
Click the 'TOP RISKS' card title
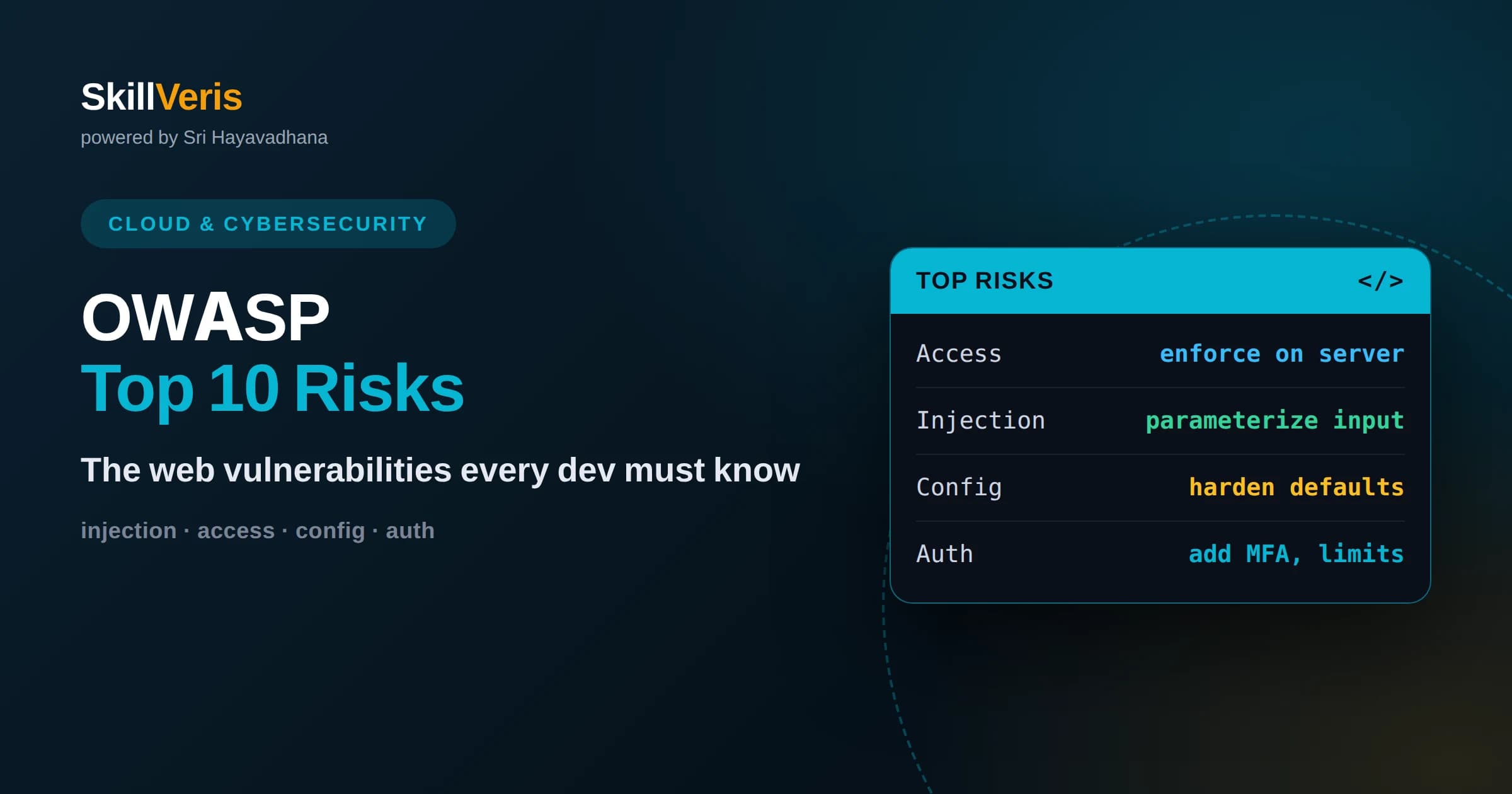pyautogui.click(x=985, y=280)
